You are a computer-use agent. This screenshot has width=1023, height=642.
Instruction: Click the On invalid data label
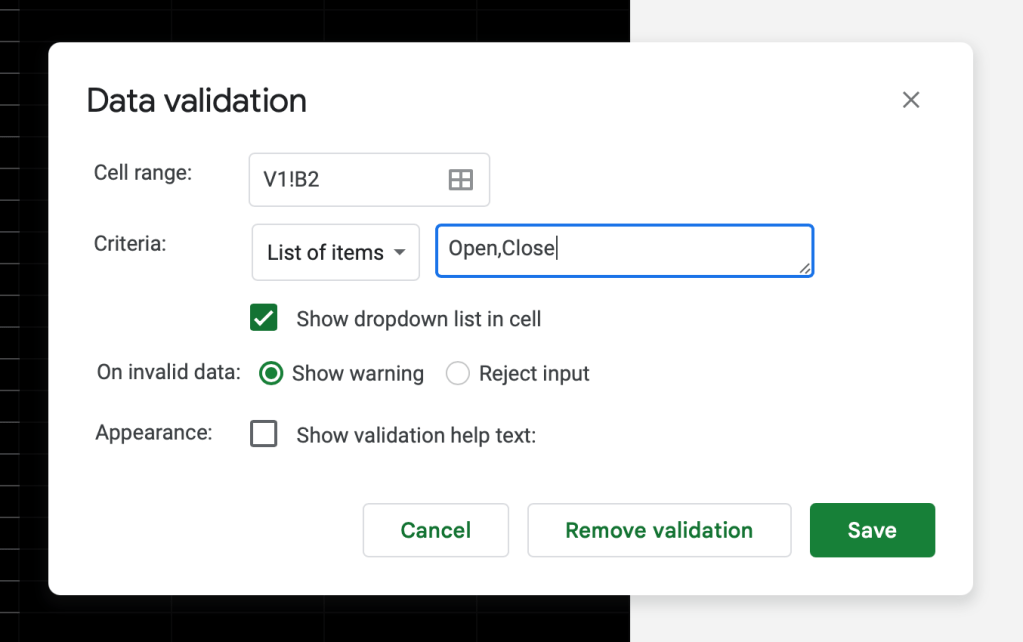coord(169,373)
